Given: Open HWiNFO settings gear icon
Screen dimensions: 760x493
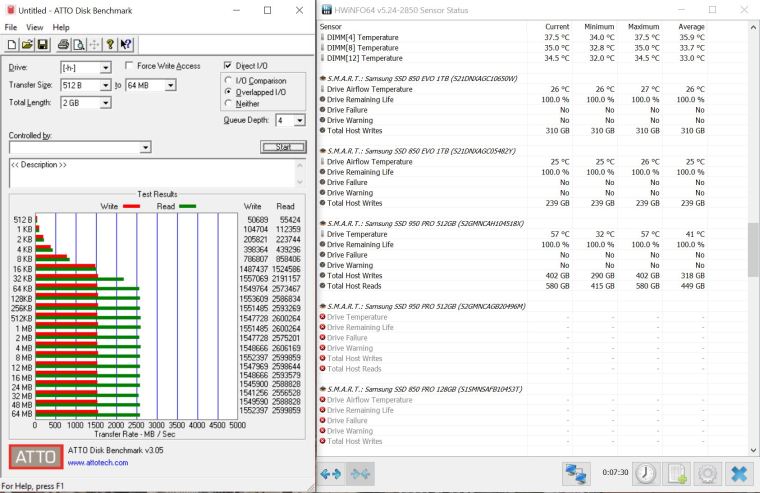Looking at the screenshot, I should pyautogui.click(x=708, y=474).
